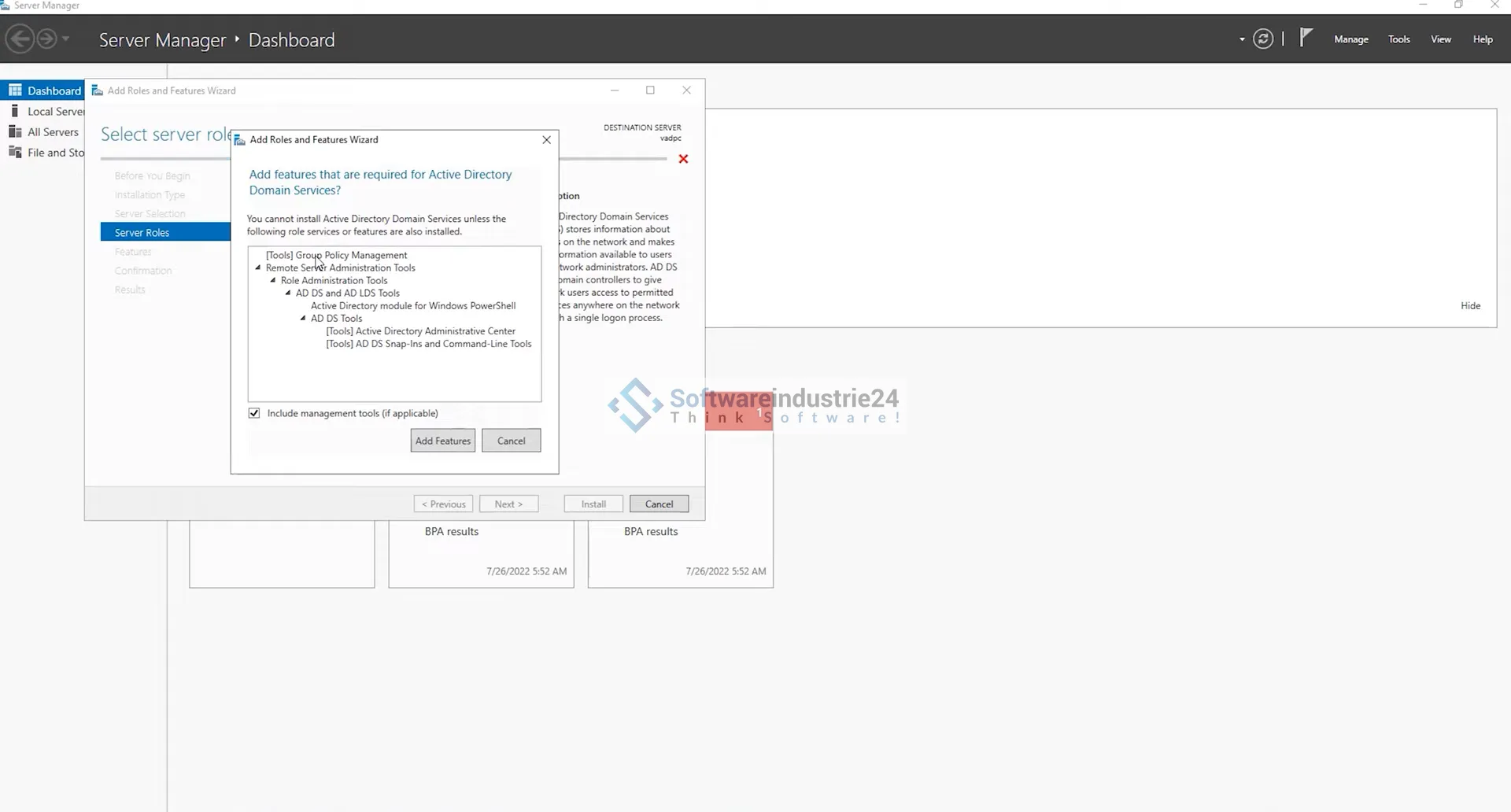Viewport: 1511px width, 812px height.
Task: Cancel the required features dialog
Action: tap(511, 441)
